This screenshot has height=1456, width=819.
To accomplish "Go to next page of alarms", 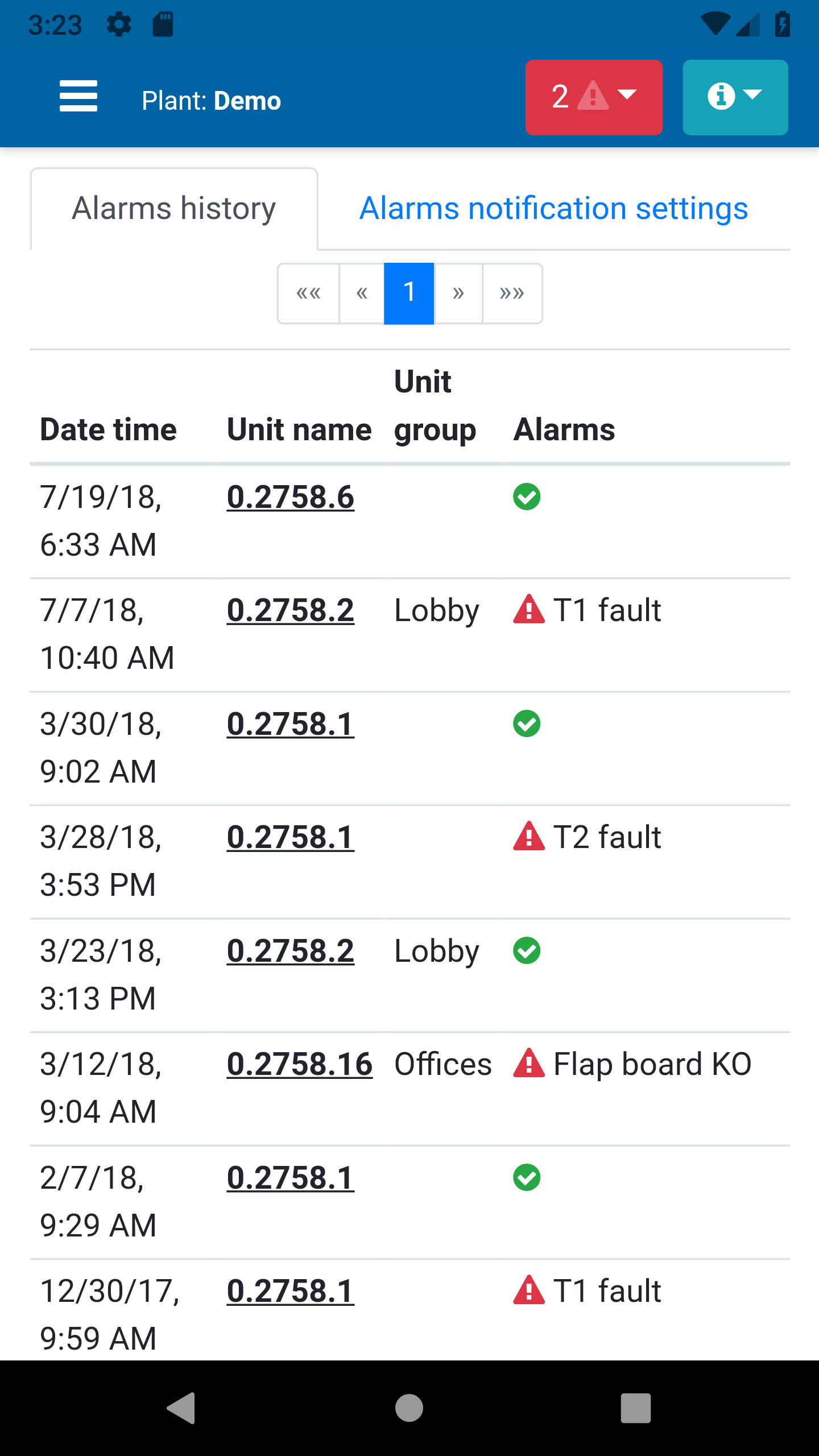I will tap(458, 293).
